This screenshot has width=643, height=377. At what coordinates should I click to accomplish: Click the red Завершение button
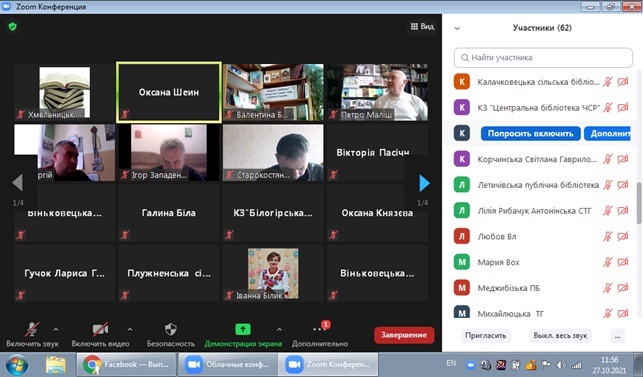pyautogui.click(x=404, y=335)
